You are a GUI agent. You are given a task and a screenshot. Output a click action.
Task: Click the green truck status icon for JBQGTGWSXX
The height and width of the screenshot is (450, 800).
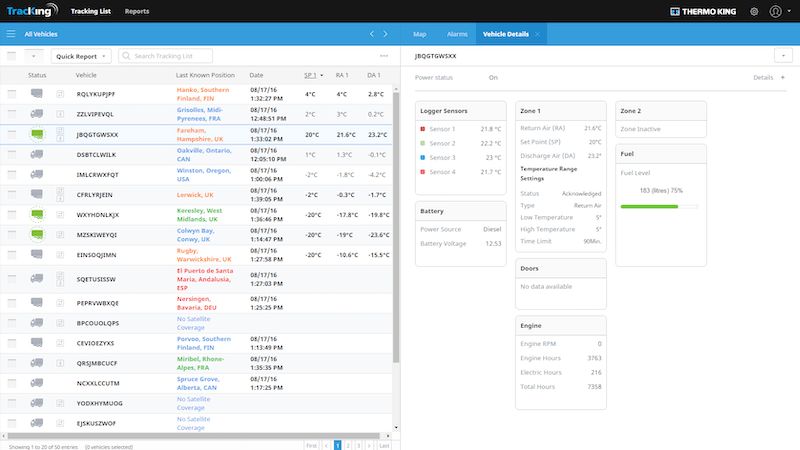click(37, 134)
